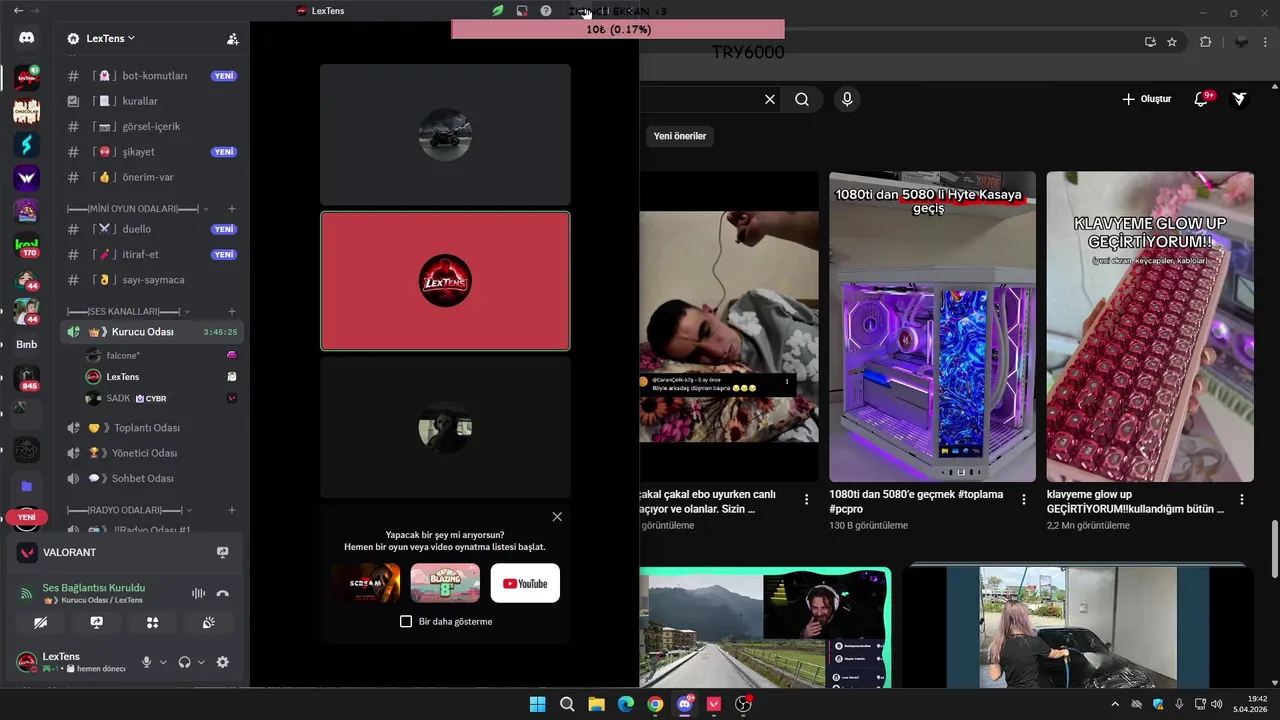Mute microphone in Discord user panel
This screenshot has width=1280, height=720.
tap(147, 662)
